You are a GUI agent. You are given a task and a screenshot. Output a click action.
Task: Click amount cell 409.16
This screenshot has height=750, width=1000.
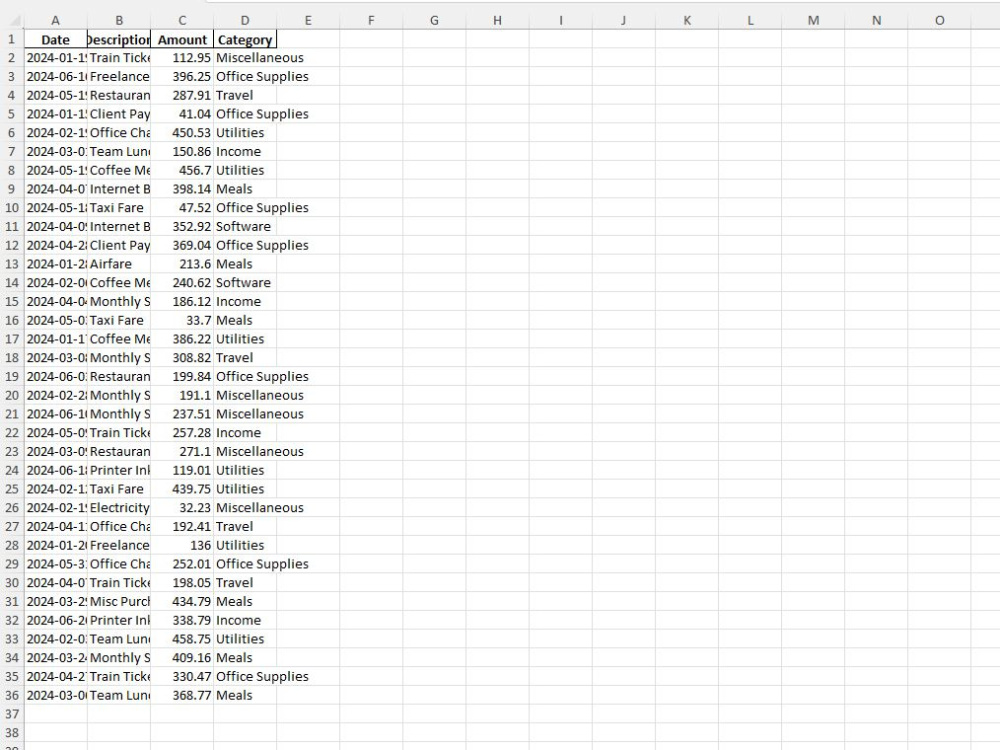(x=182, y=658)
